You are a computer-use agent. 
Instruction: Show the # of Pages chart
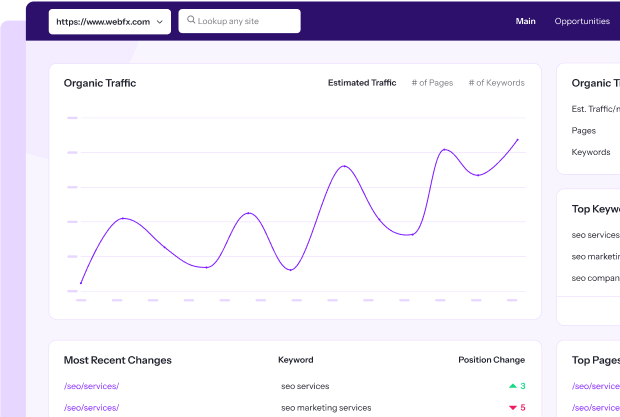point(432,83)
